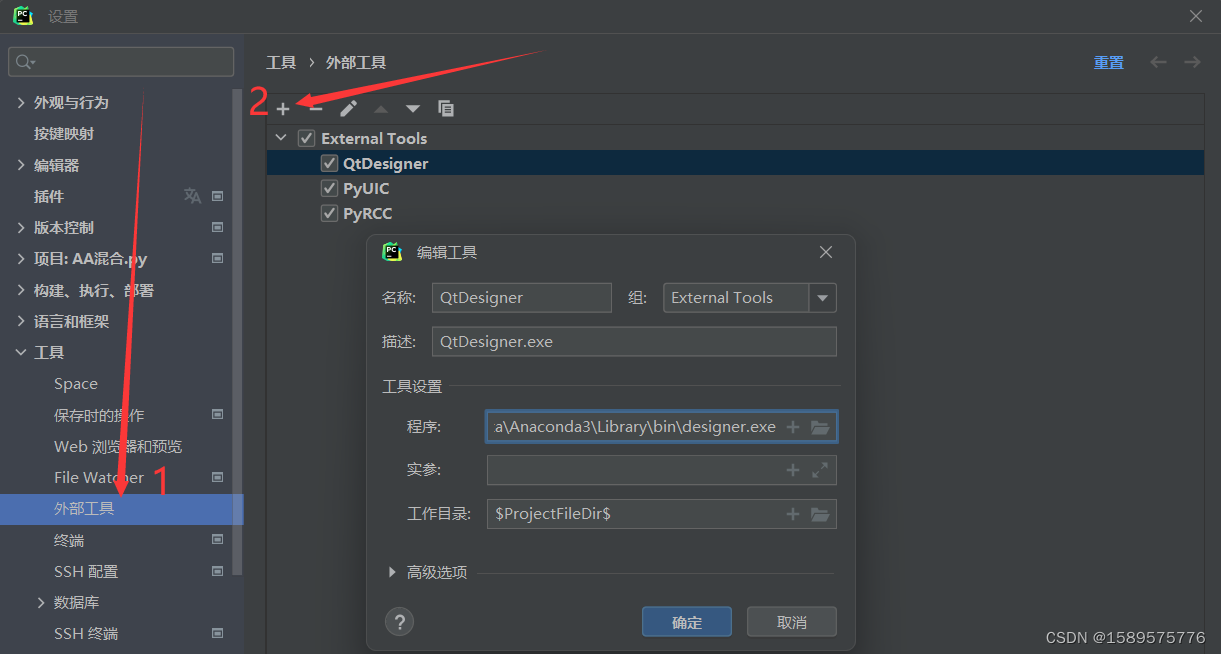Uncheck the PyRCC tool checkbox

point(329,213)
